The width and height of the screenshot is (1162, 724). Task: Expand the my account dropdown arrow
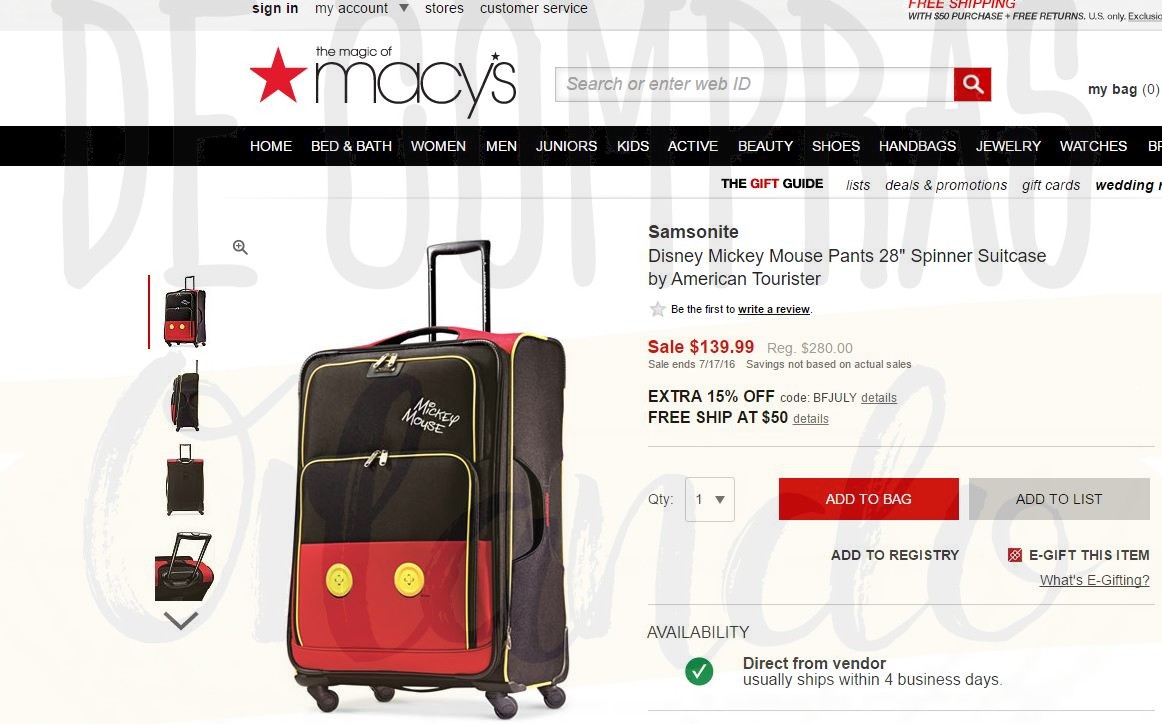[x=404, y=8]
